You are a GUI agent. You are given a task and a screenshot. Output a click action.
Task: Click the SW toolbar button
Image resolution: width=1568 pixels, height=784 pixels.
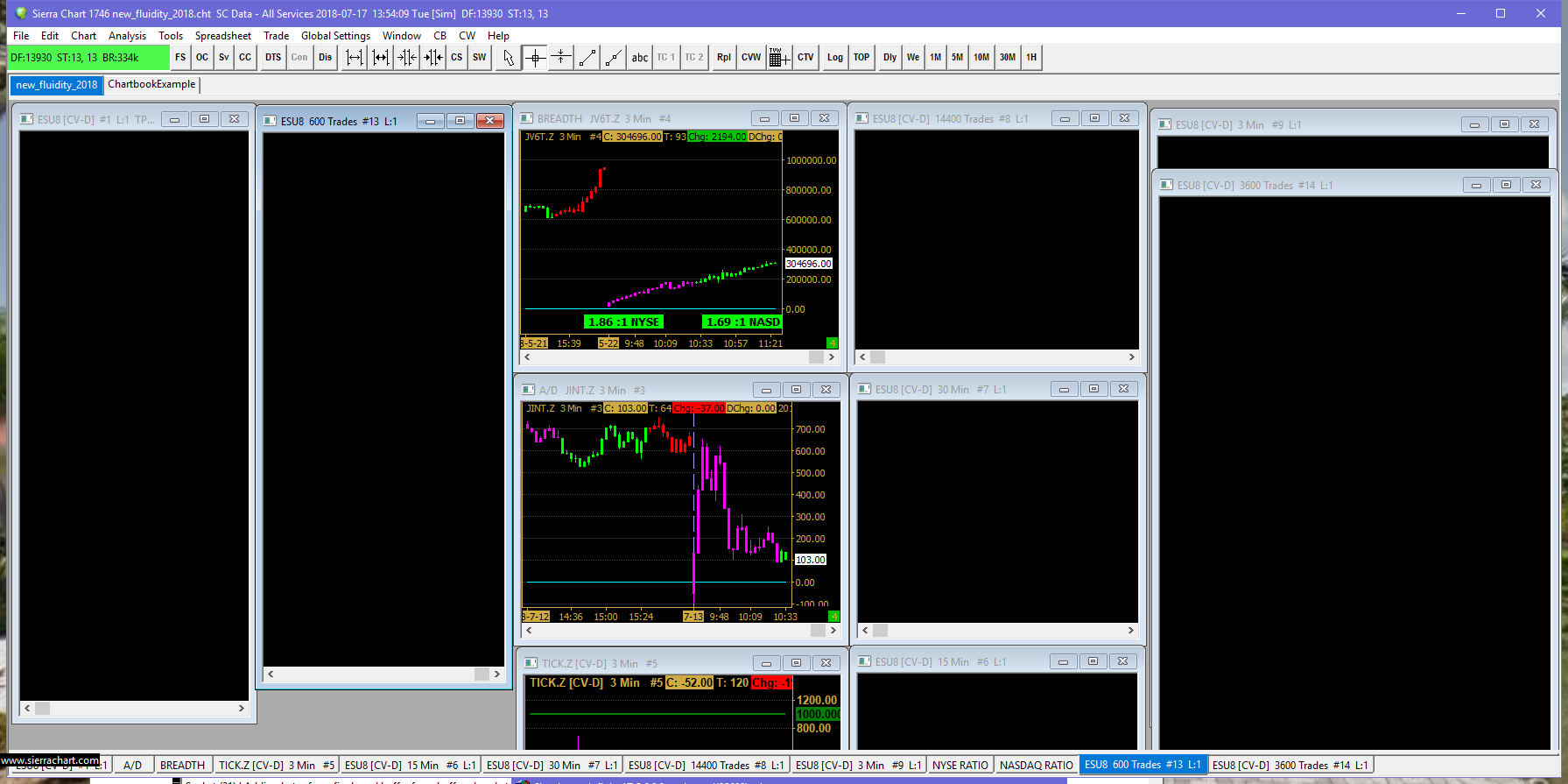pos(480,58)
